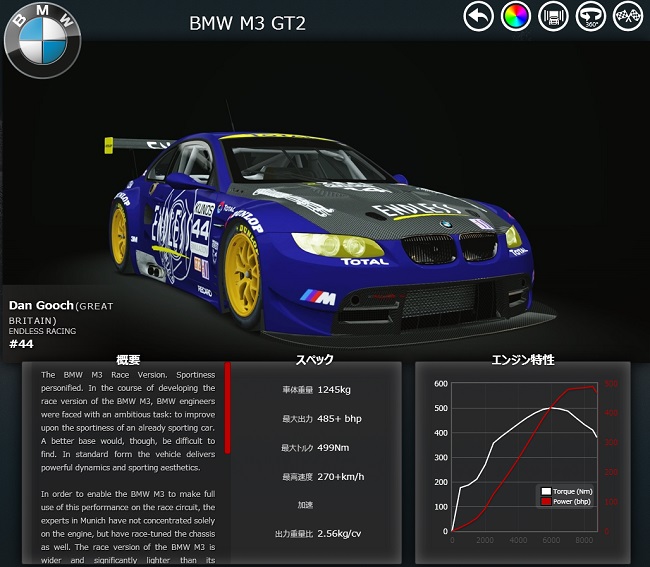Click the 2.56kg/cv power-to-weight value
The width and height of the screenshot is (650, 567).
339,534
